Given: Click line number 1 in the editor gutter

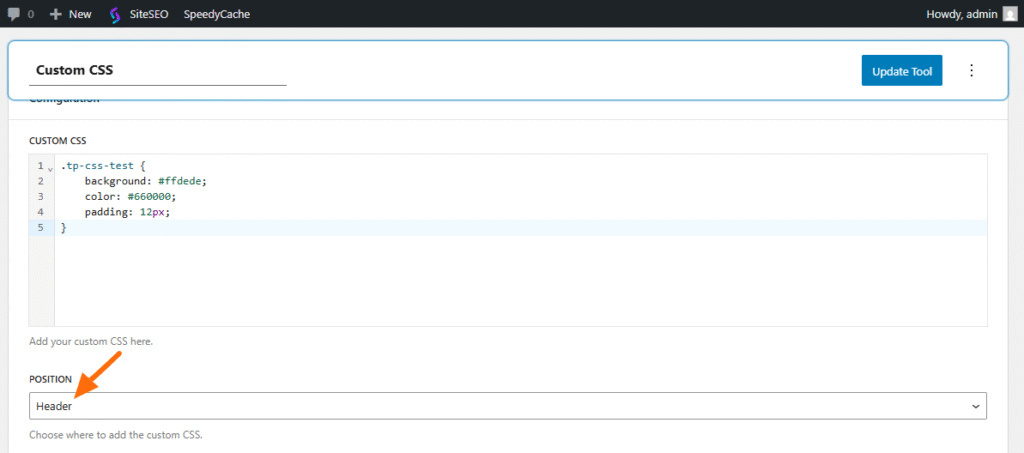Looking at the screenshot, I should pos(40,166).
